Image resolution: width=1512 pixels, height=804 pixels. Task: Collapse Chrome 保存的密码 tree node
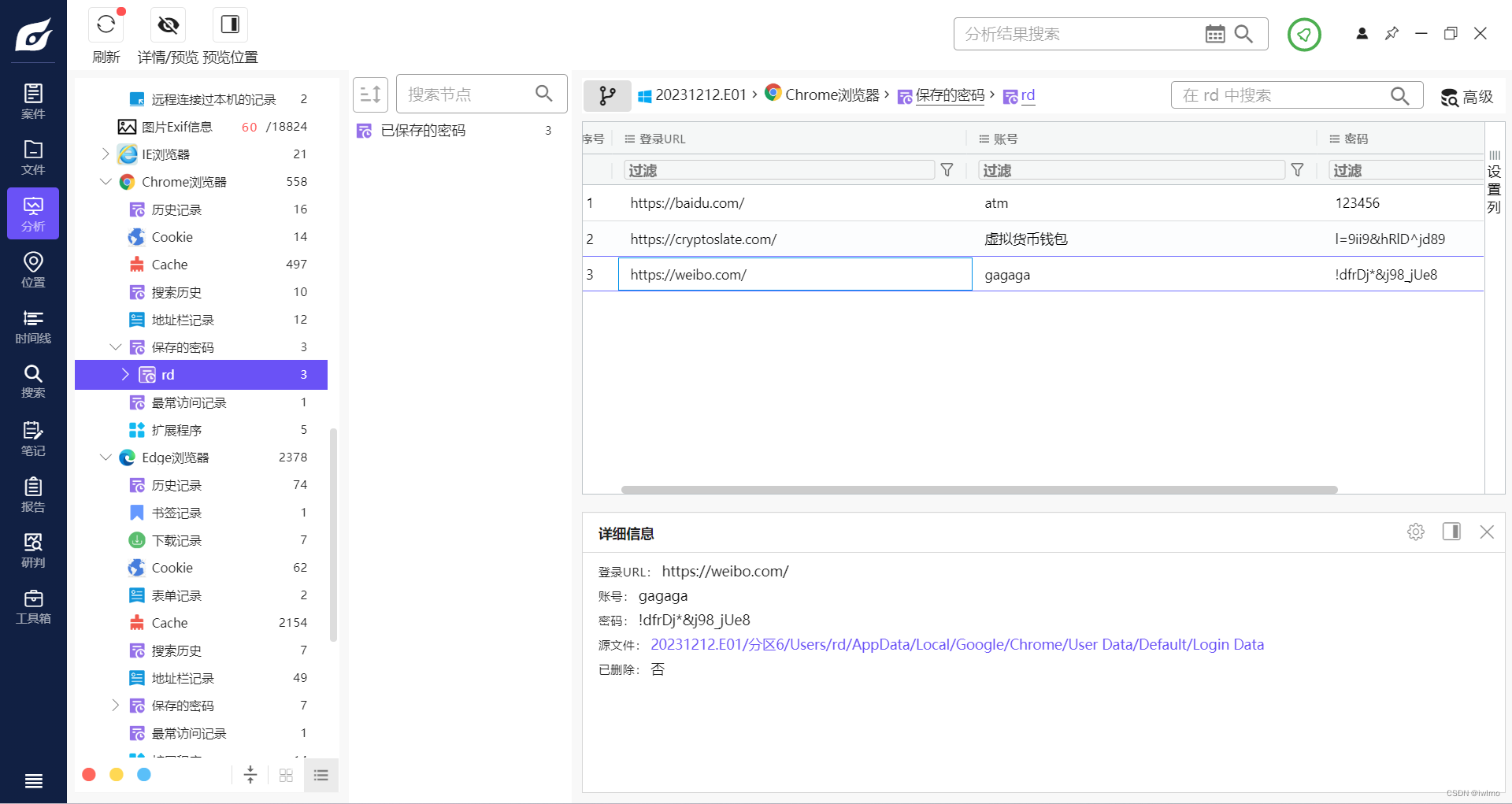point(116,347)
